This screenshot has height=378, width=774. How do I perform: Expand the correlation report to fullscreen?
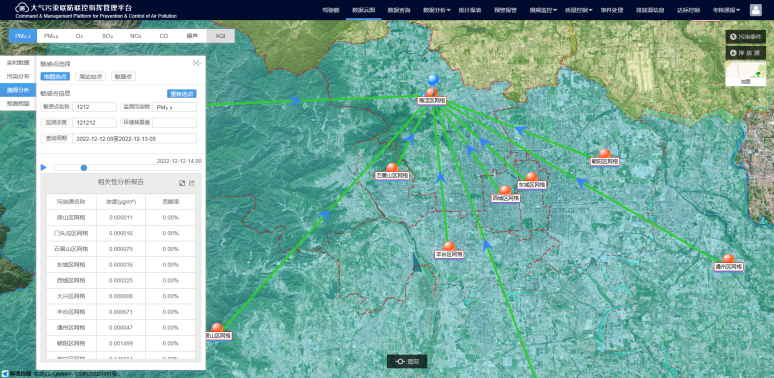pos(182,183)
